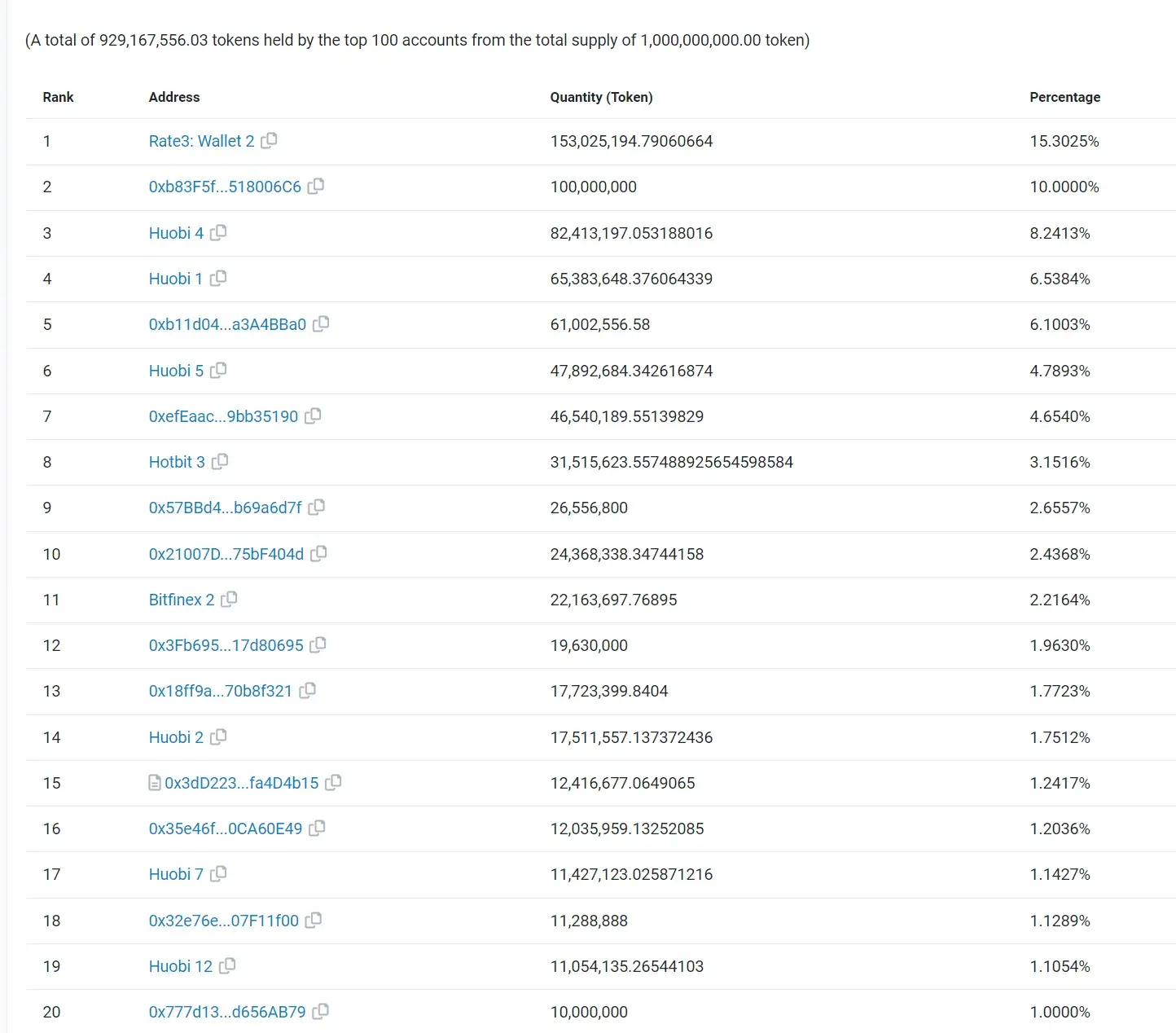Image resolution: width=1176 pixels, height=1033 pixels.
Task: Copy the Bitfinex 2 address
Action: pyautogui.click(x=229, y=599)
